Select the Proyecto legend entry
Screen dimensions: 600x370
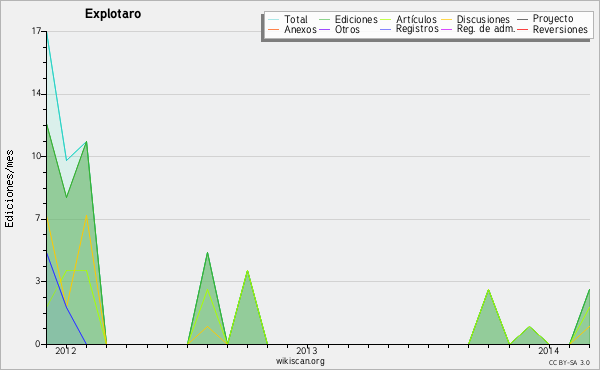tap(545, 19)
